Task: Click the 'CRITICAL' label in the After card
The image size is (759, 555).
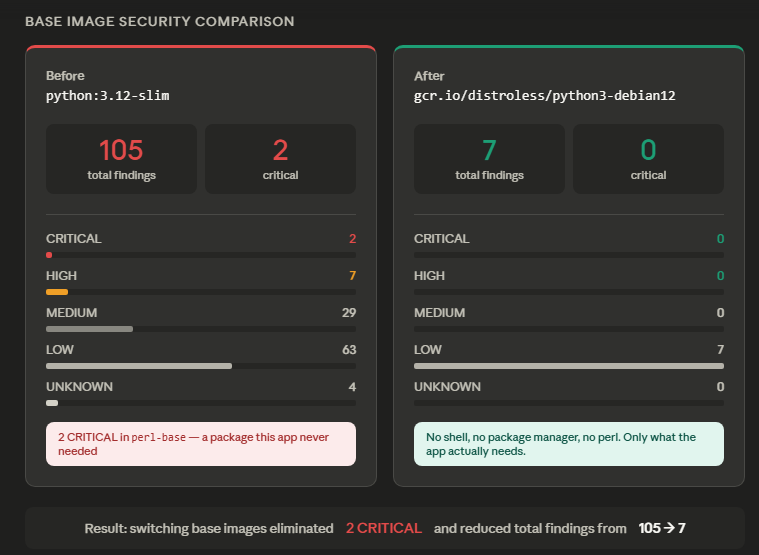Action: 441,239
